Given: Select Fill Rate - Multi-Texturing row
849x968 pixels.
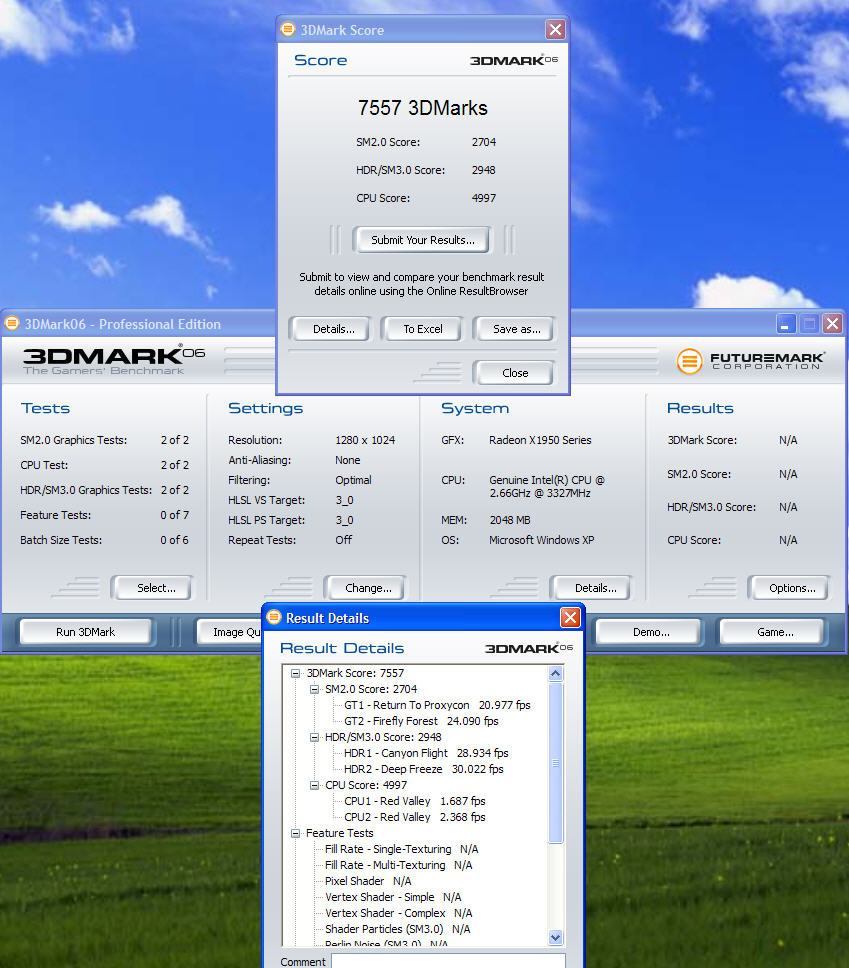Looking at the screenshot, I should (x=398, y=866).
